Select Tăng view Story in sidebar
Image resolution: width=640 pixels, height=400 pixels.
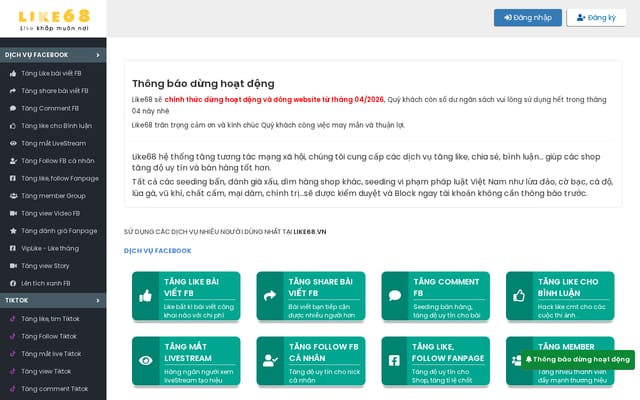[x=53, y=266]
